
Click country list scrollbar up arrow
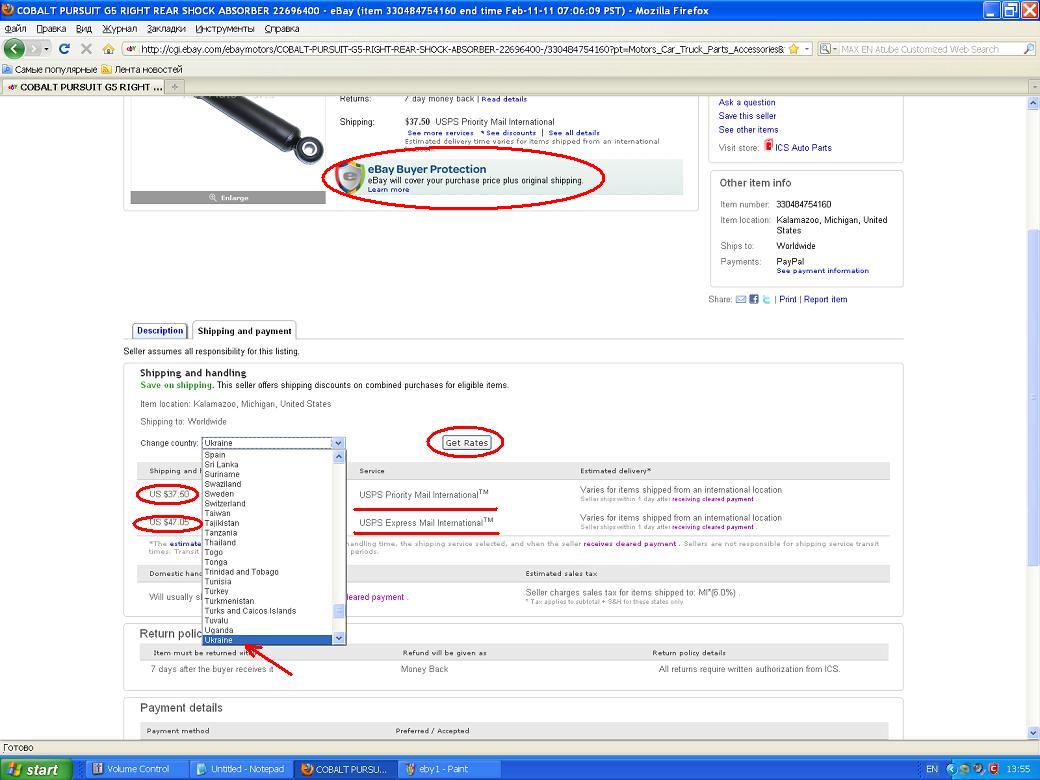tap(338, 456)
